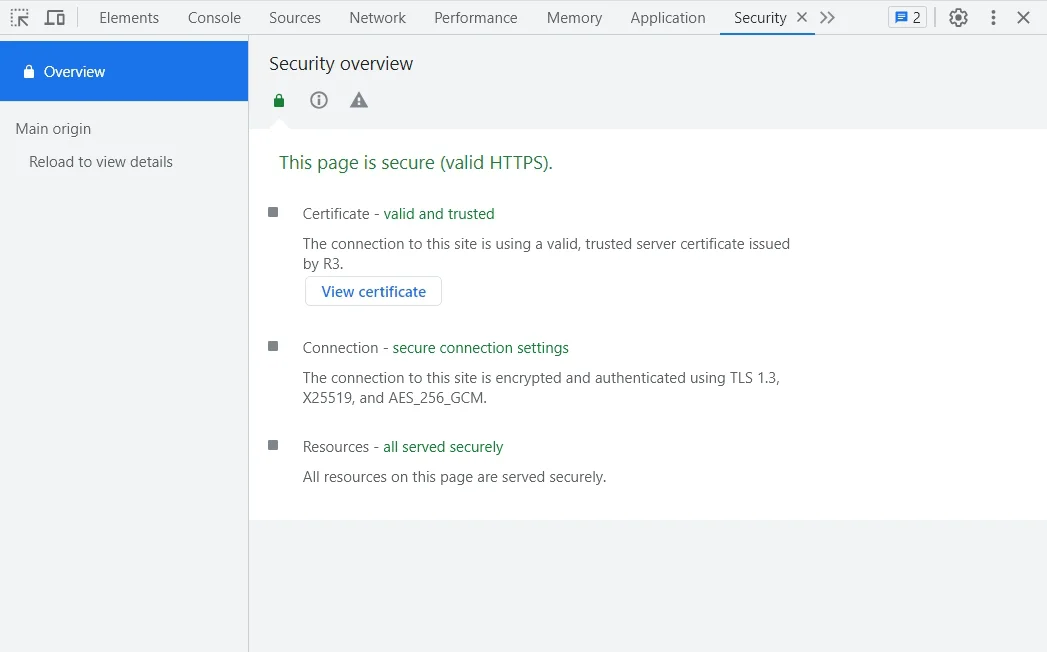Switch to the Elements tab
This screenshot has height=652, width=1047.
click(129, 18)
